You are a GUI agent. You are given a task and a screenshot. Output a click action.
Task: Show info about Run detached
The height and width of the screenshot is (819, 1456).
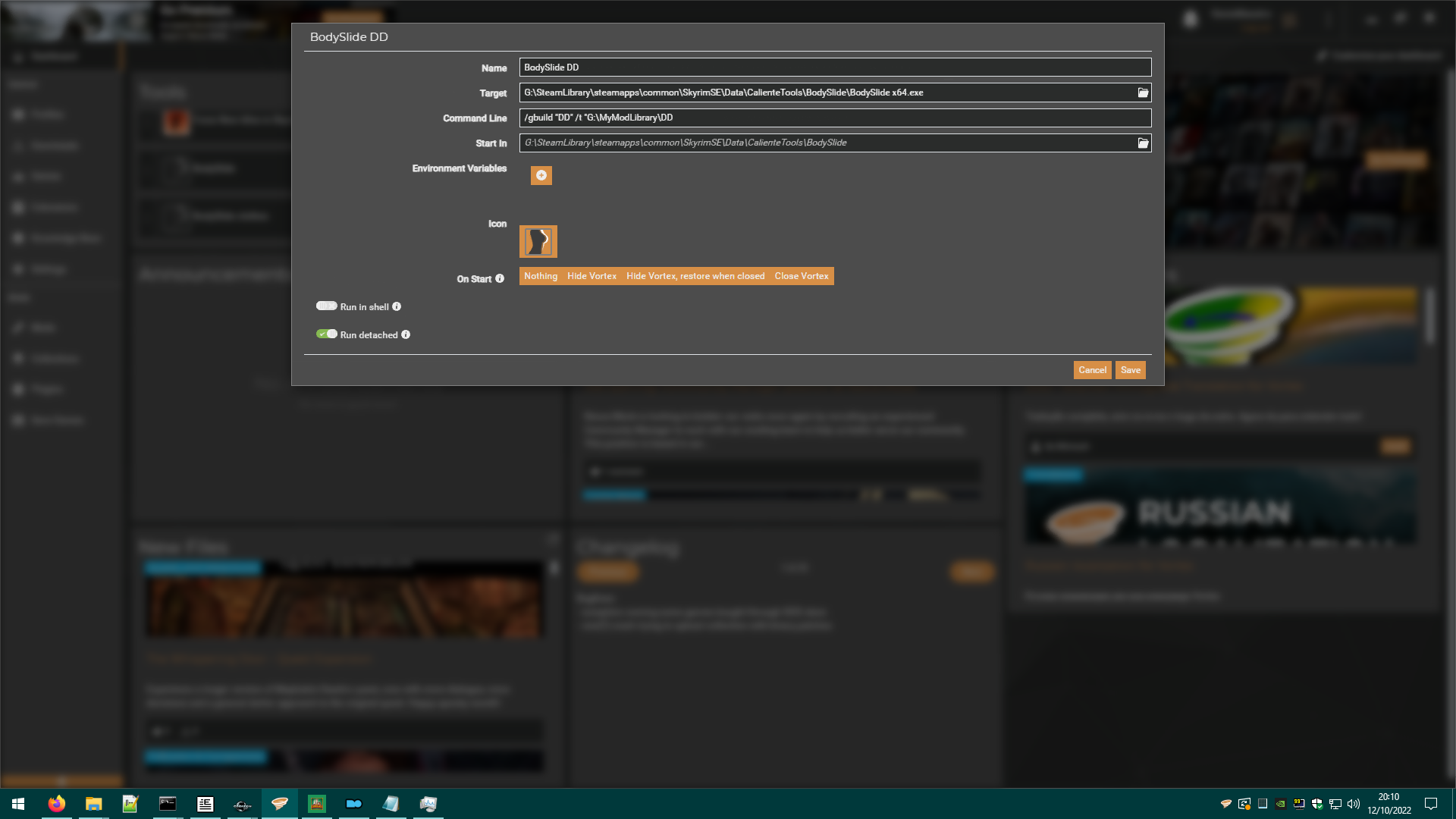(406, 334)
